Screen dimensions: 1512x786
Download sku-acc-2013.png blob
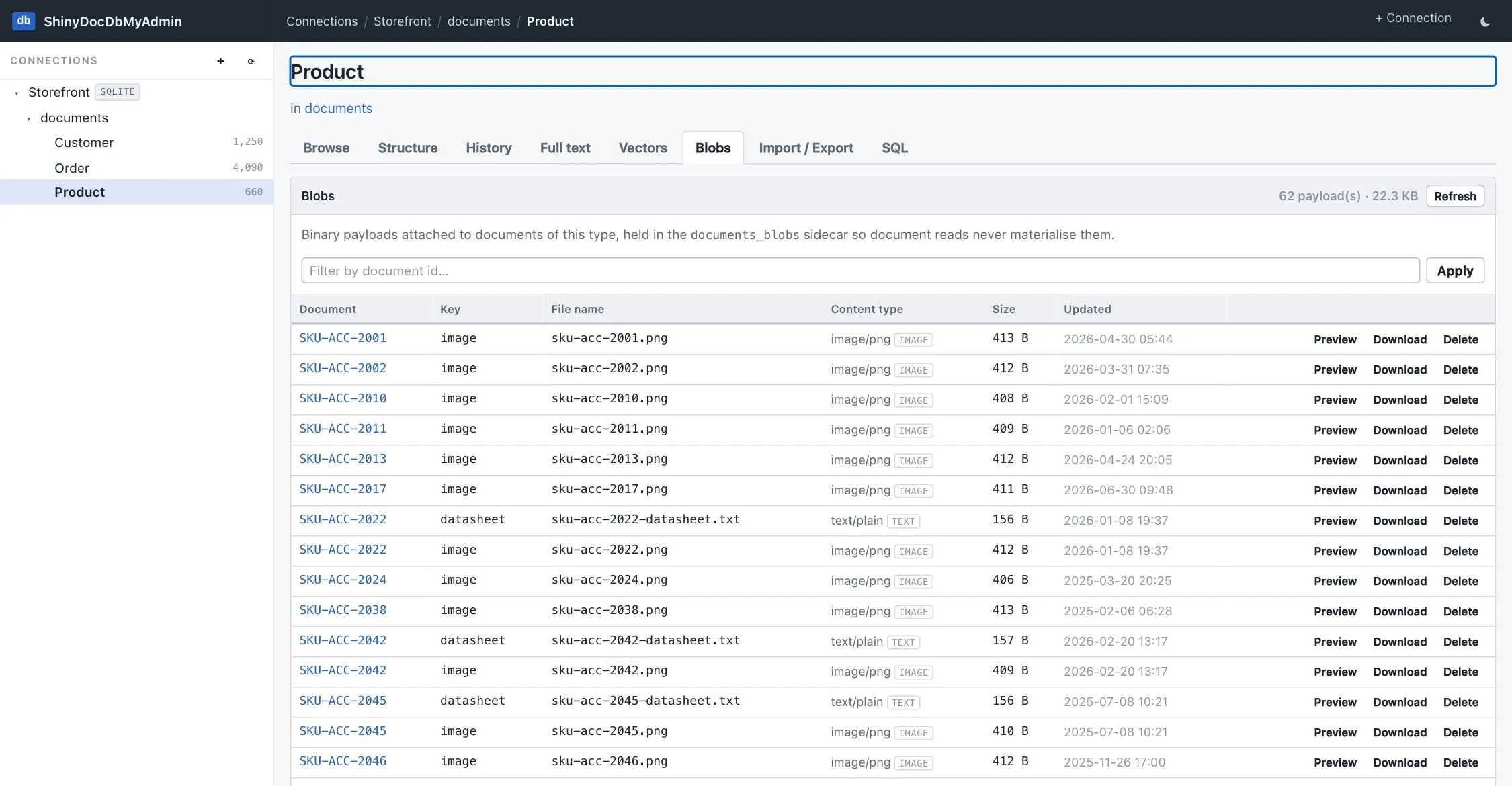[1399, 461]
